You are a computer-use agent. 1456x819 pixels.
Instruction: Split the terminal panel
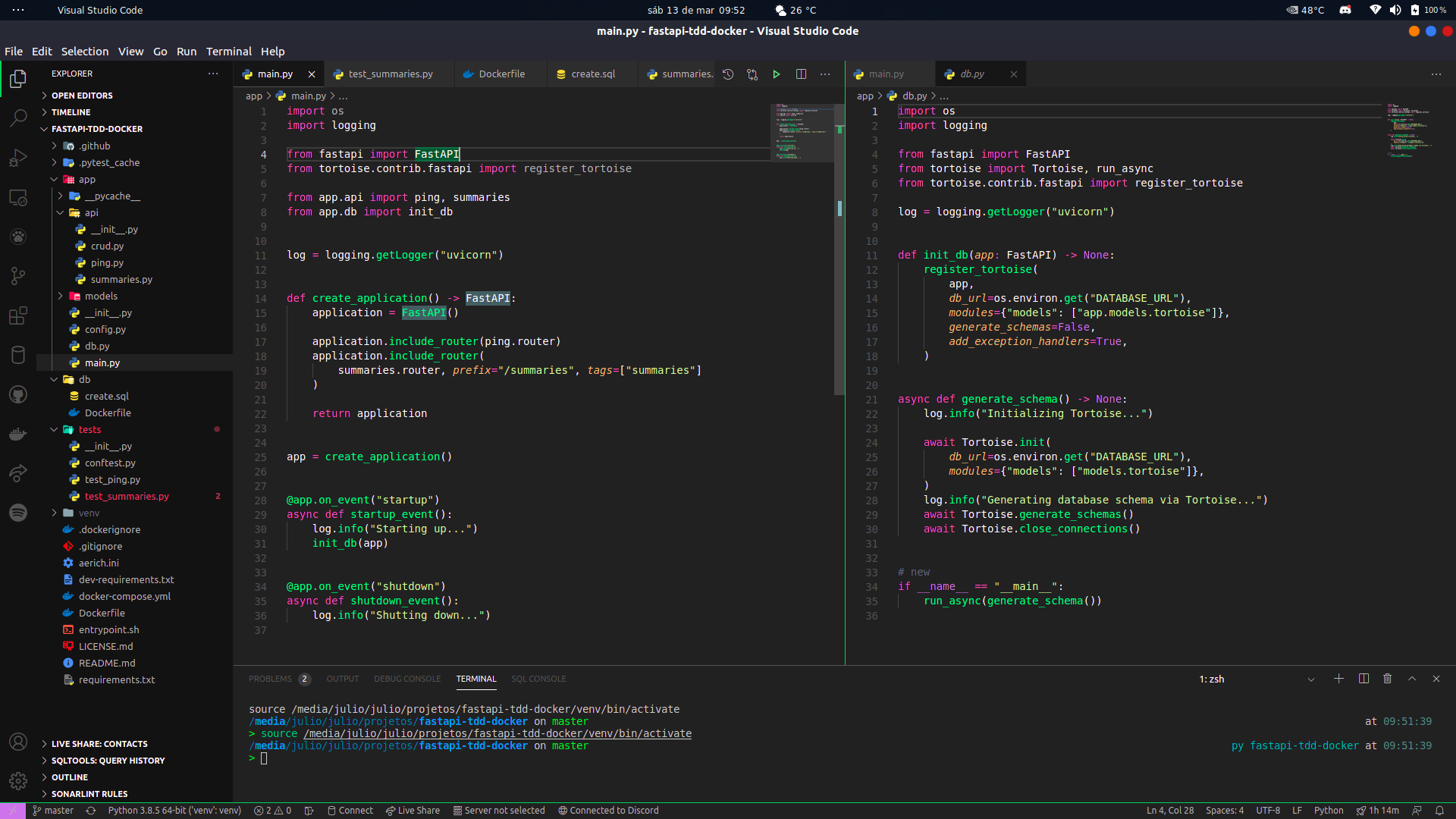[1363, 679]
